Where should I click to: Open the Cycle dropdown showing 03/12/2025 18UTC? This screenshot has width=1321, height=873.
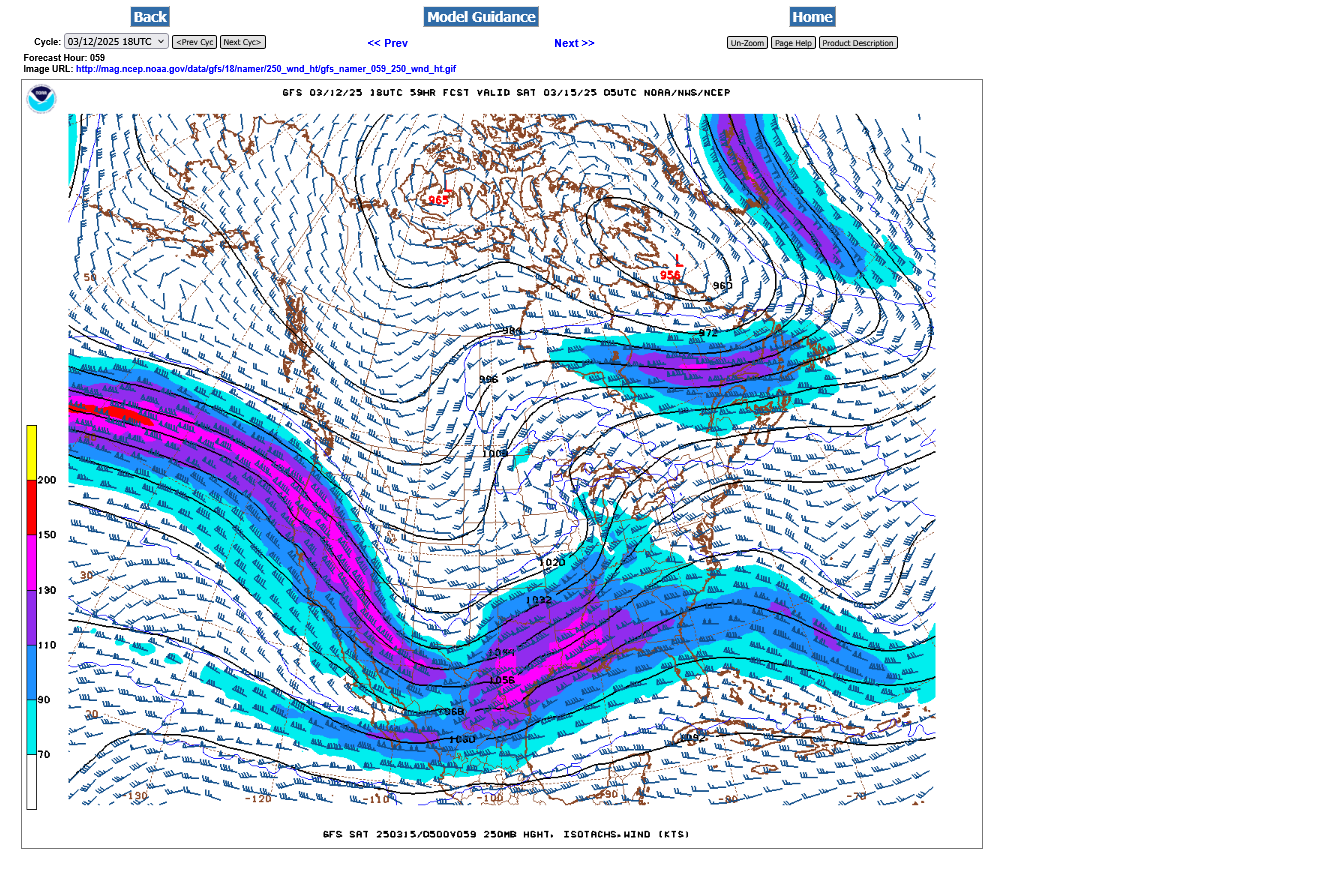pos(116,42)
